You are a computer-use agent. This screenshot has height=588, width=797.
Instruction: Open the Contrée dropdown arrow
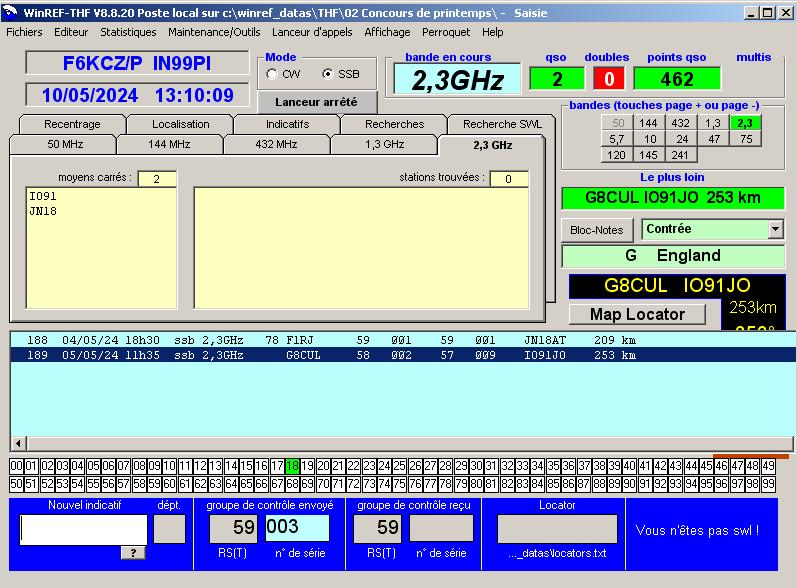[x=775, y=229]
